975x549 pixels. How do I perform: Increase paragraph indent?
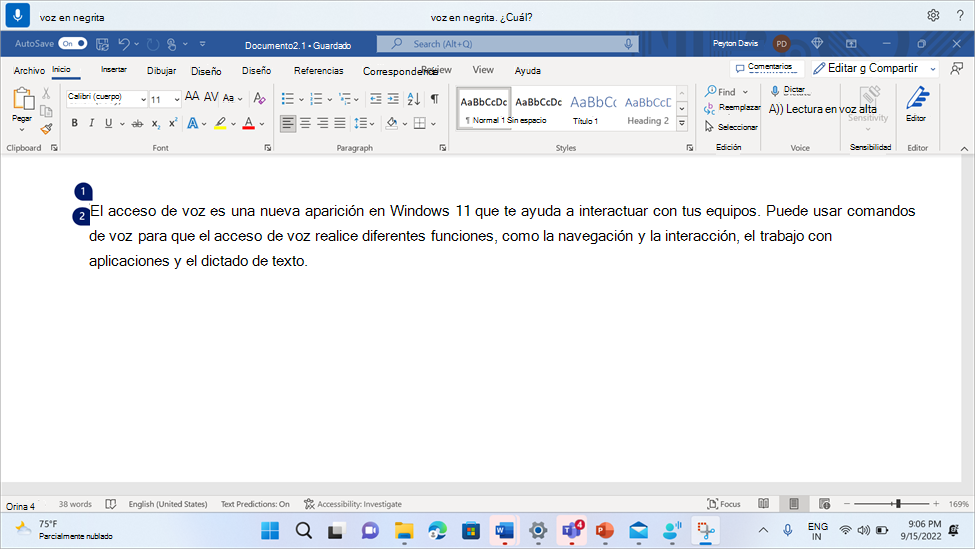393,98
